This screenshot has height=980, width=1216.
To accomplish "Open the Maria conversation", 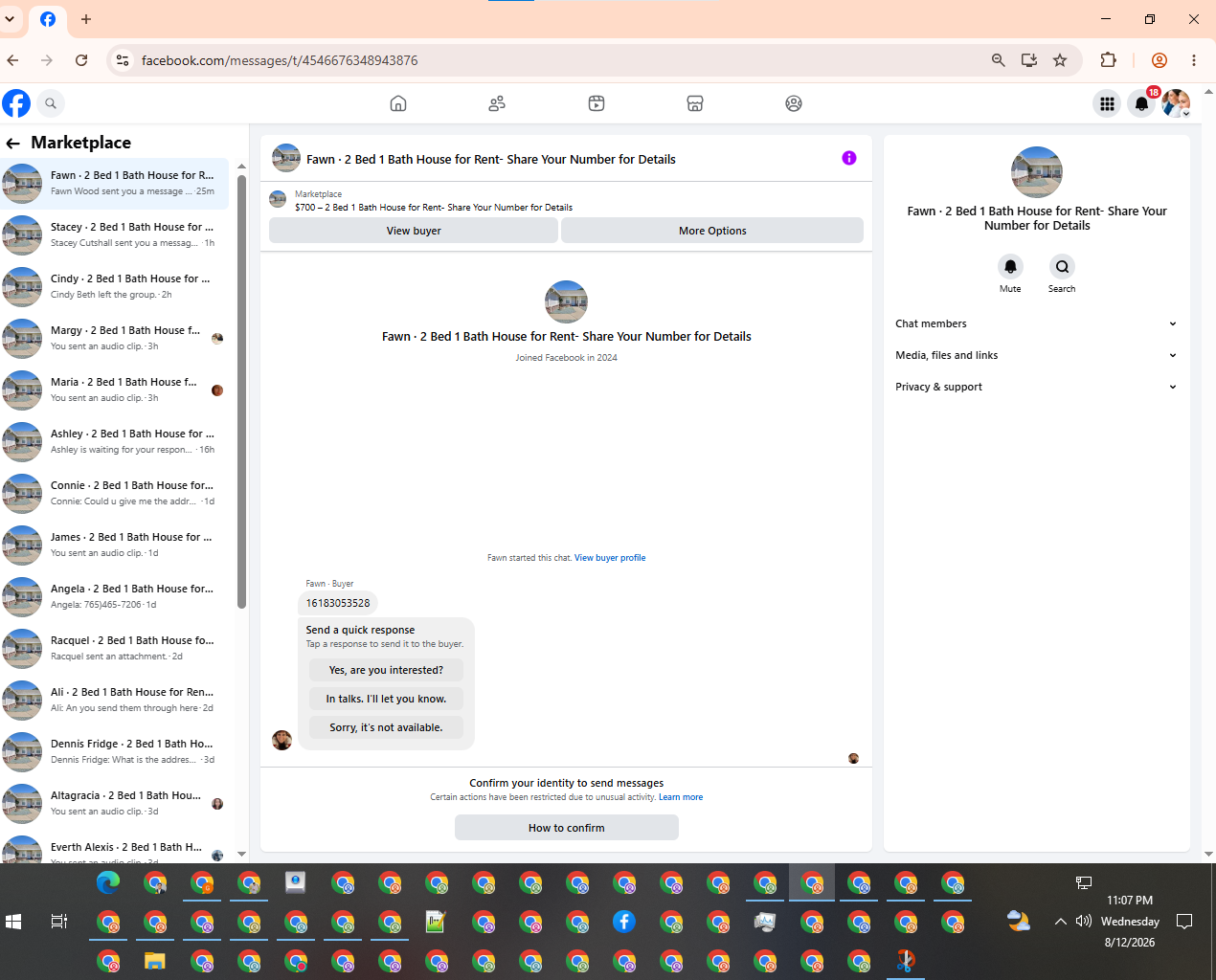I will pyautogui.click(x=115, y=390).
